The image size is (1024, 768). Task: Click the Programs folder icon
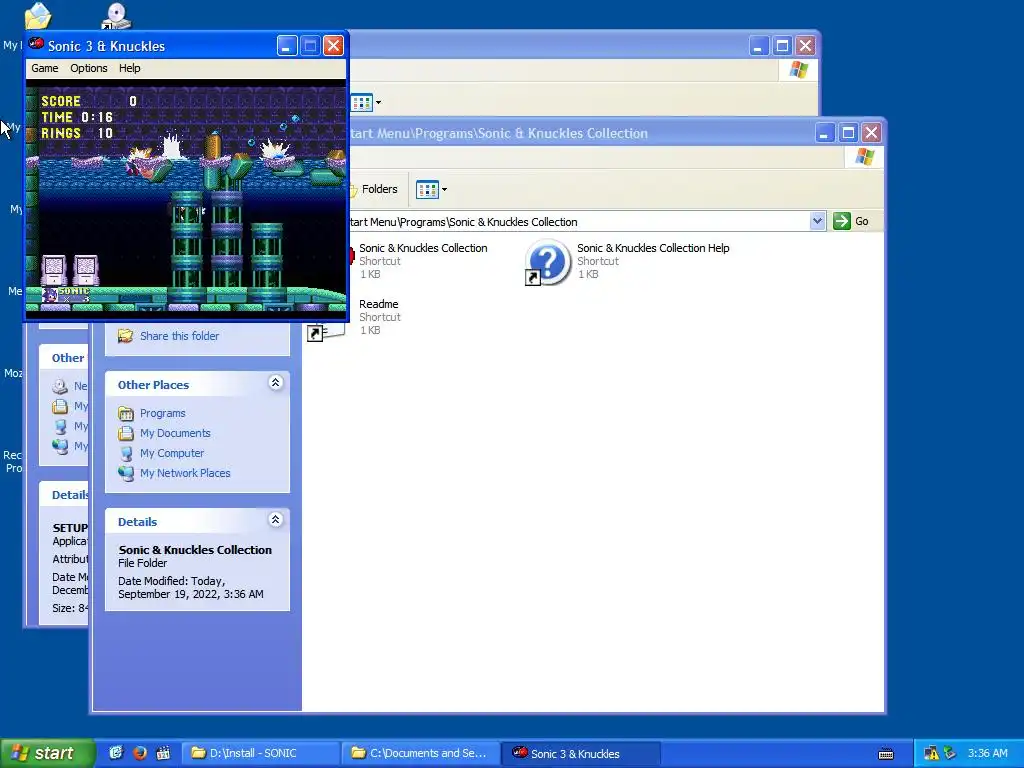point(125,413)
